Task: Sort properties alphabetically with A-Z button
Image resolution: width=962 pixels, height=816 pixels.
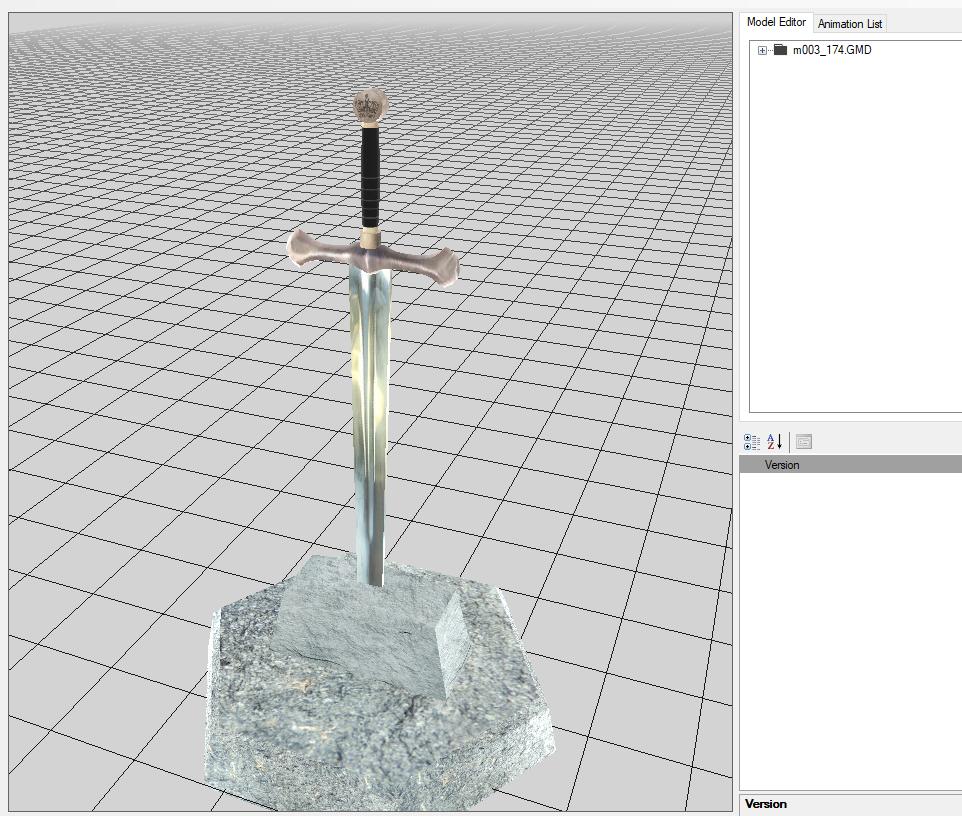Action: (x=775, y=442)
